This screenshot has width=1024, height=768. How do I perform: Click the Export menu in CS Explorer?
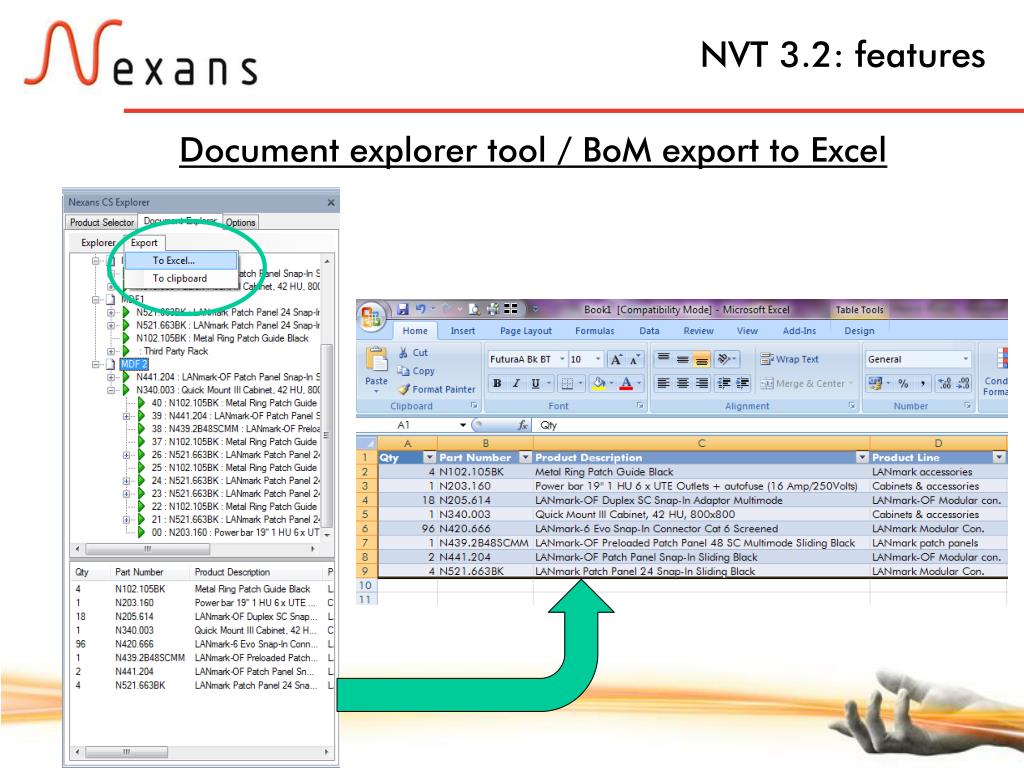tap(144, 243)
